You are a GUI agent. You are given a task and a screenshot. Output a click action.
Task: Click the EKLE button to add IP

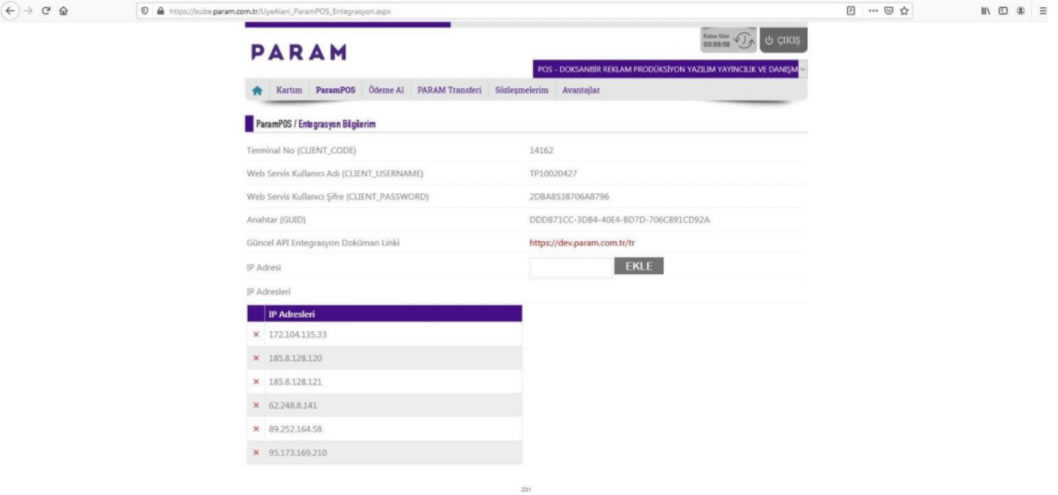click(x=639, y=266)
